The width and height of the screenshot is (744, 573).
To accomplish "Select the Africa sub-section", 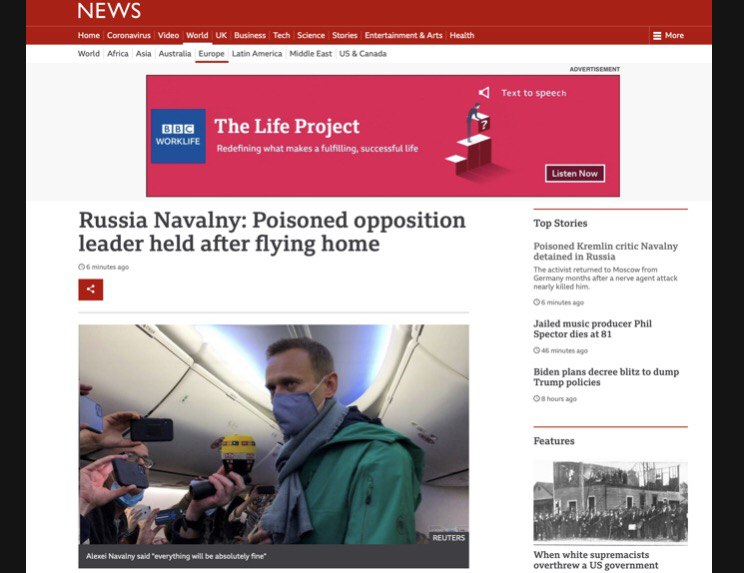I will (118, 54).
